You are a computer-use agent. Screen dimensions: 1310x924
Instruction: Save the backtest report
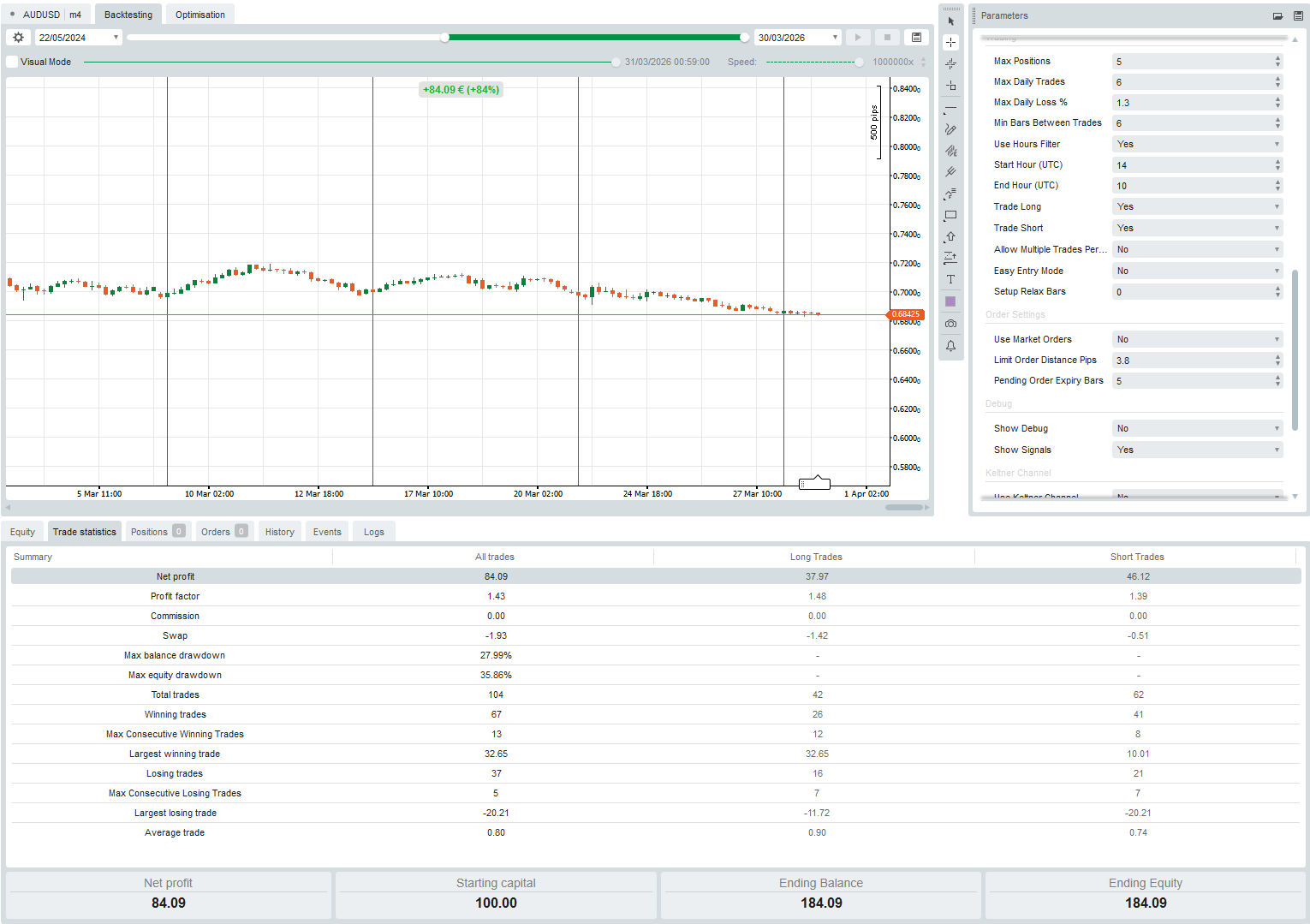(916, 37)
